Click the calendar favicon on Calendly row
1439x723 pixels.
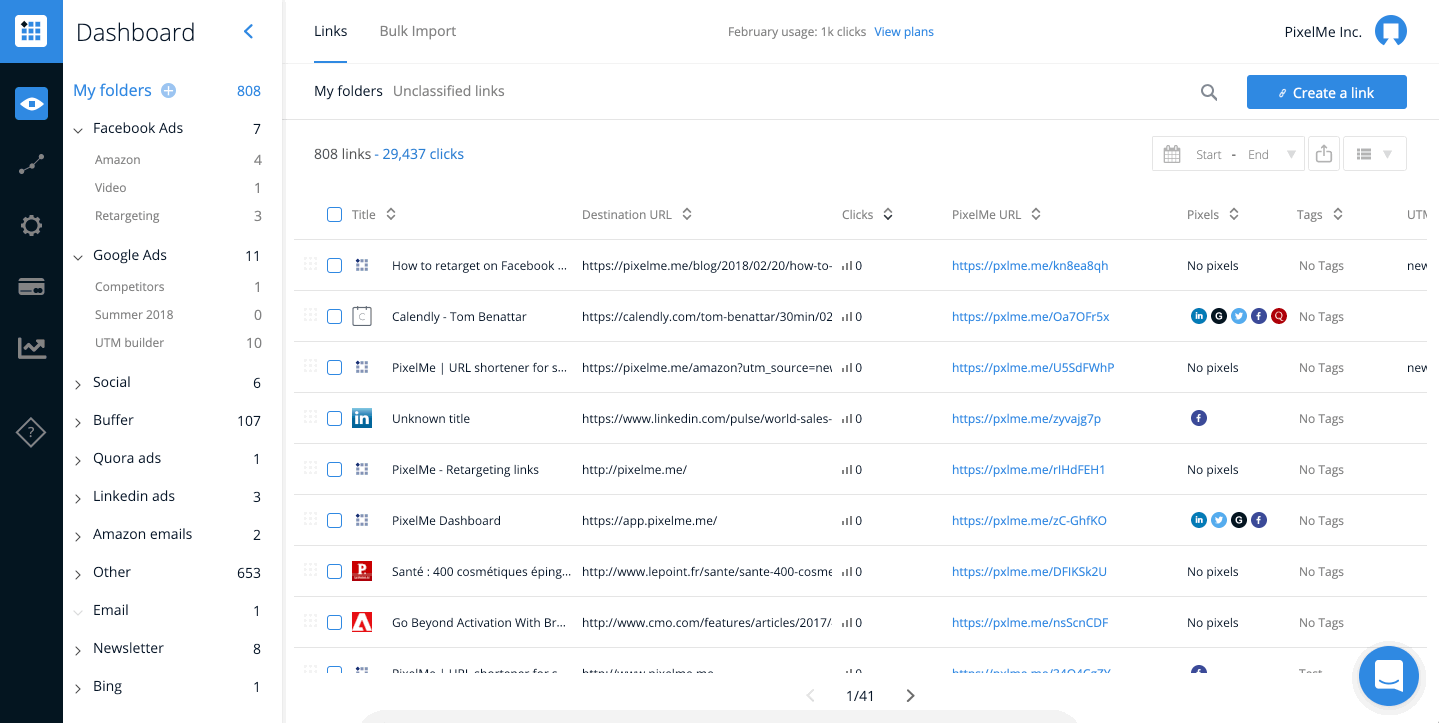coord(362,316)
